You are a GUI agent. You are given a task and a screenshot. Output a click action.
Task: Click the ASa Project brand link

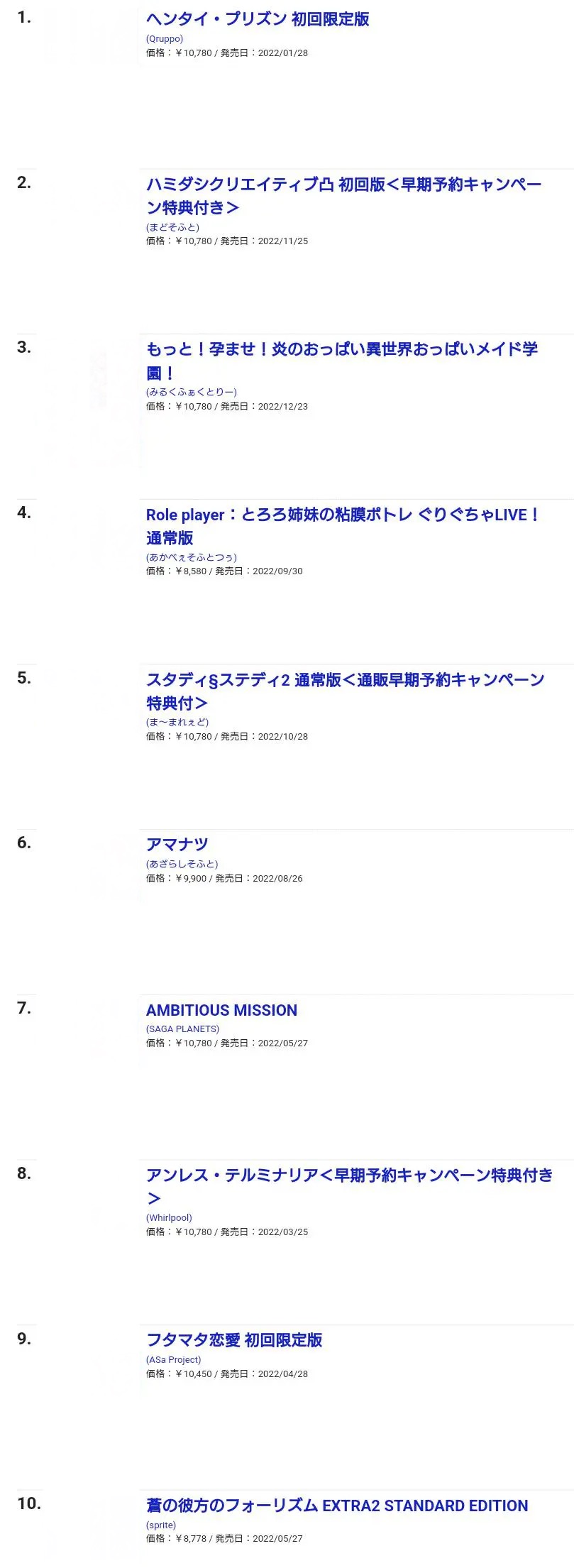173,1359
